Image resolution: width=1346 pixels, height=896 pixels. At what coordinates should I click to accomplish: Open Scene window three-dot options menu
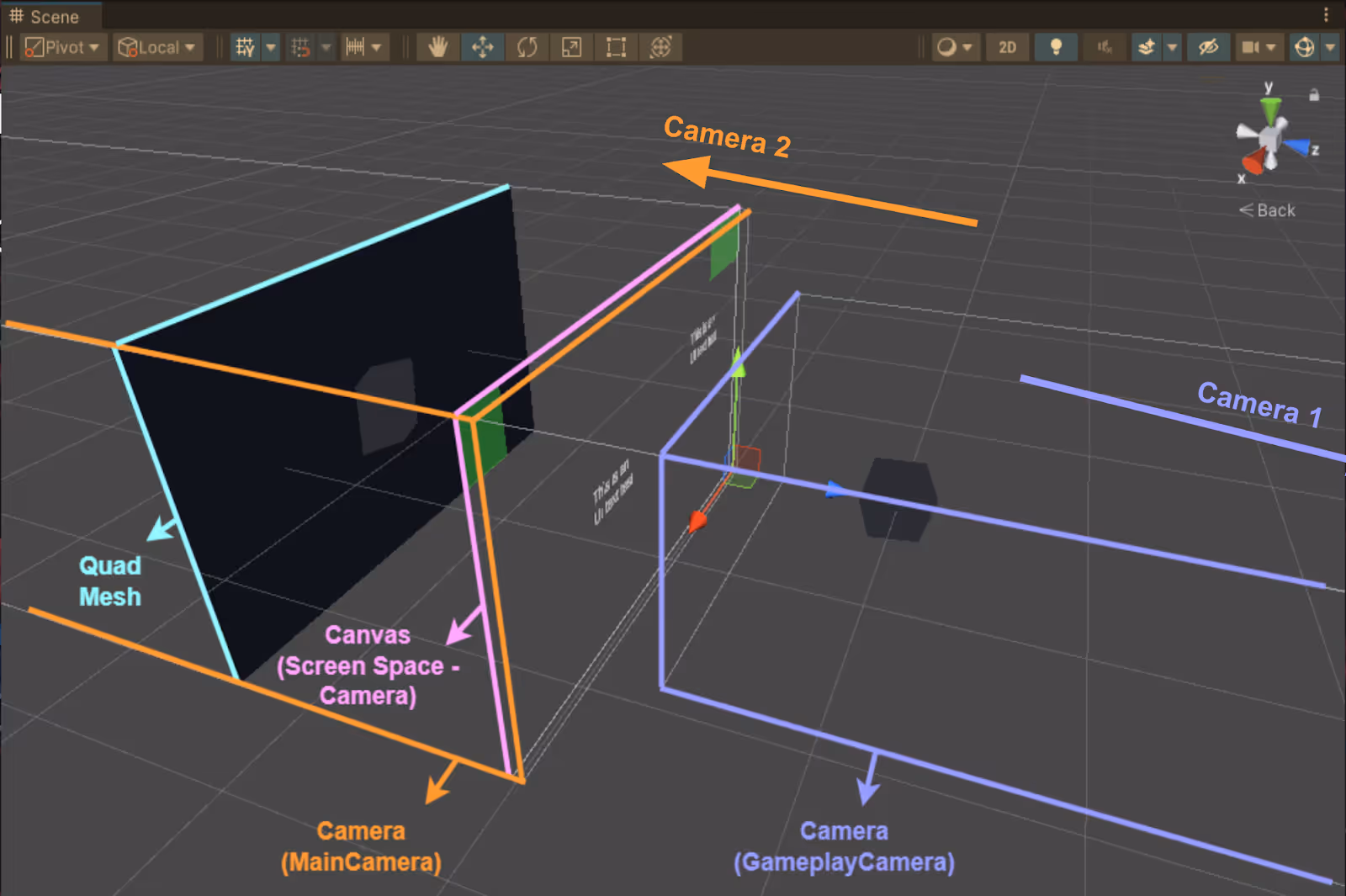point(1326,14)
